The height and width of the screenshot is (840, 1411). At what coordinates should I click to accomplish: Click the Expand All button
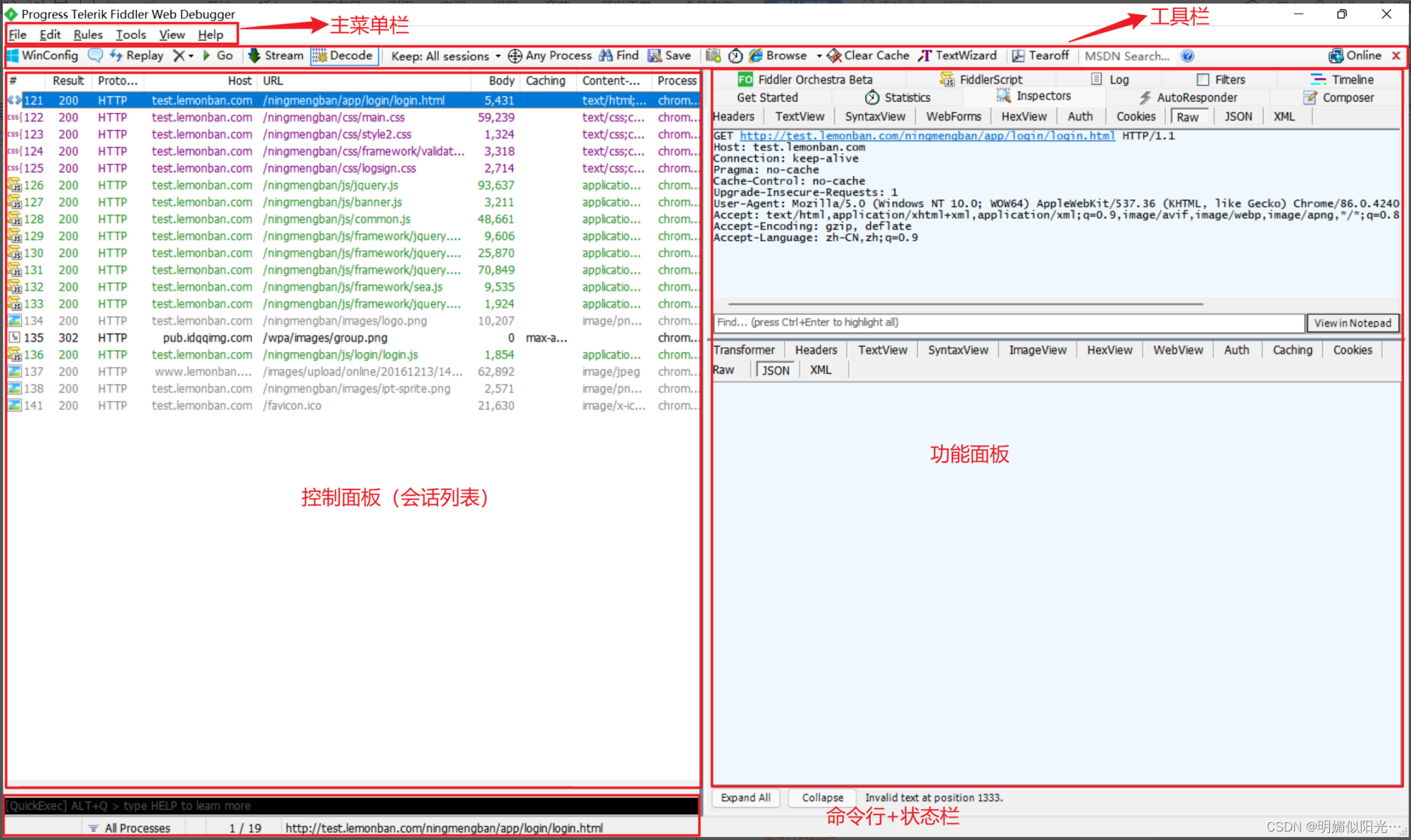click(x=745, y=797)
